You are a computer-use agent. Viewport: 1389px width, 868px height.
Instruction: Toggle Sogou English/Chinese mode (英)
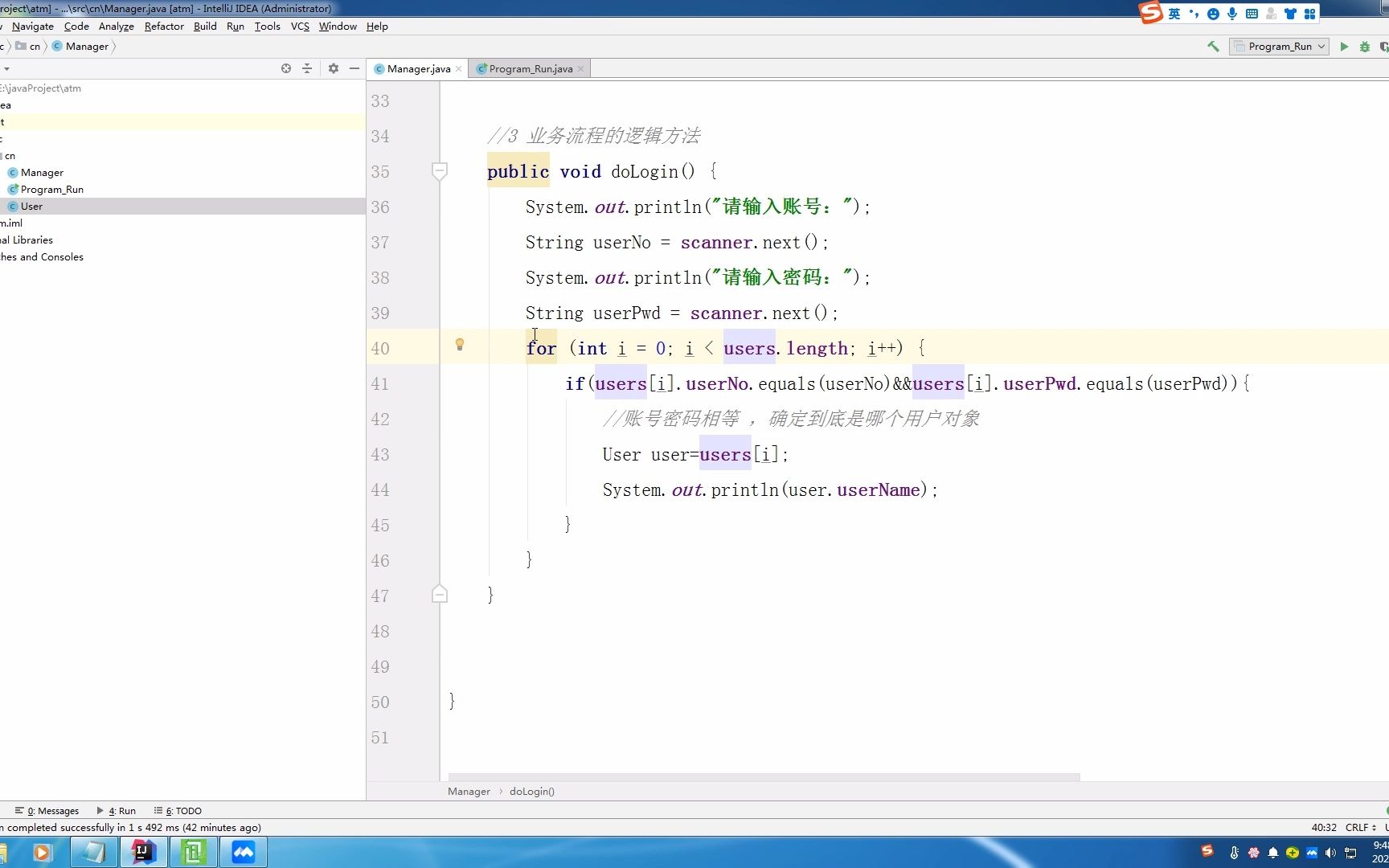pos(1174,14)
